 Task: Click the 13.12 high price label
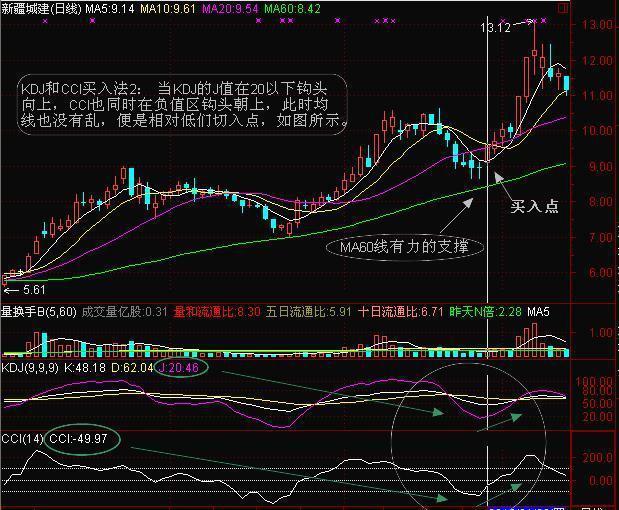point(495,27)
